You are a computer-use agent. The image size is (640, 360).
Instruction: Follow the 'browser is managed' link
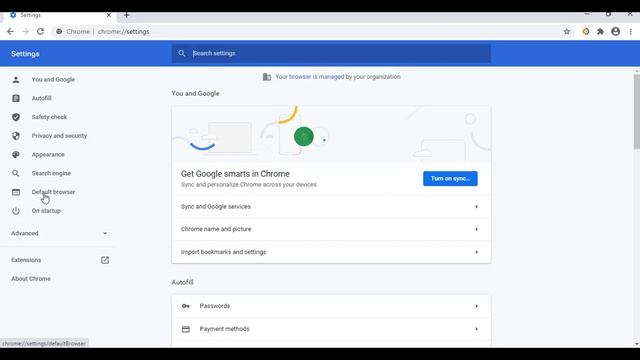click(316, 77)
